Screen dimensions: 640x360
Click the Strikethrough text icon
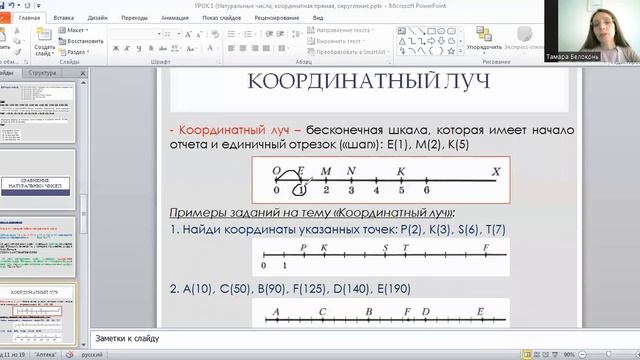coord(162,48)
